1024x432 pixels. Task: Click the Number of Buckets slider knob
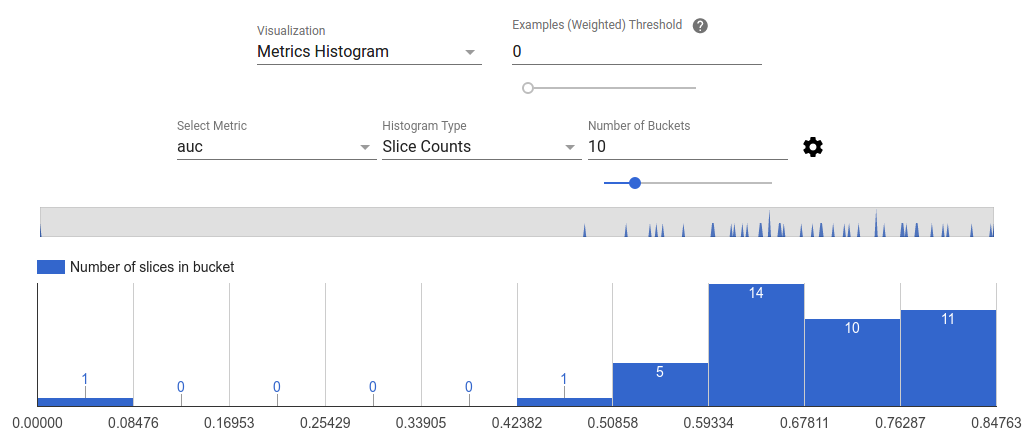(635, 183)
